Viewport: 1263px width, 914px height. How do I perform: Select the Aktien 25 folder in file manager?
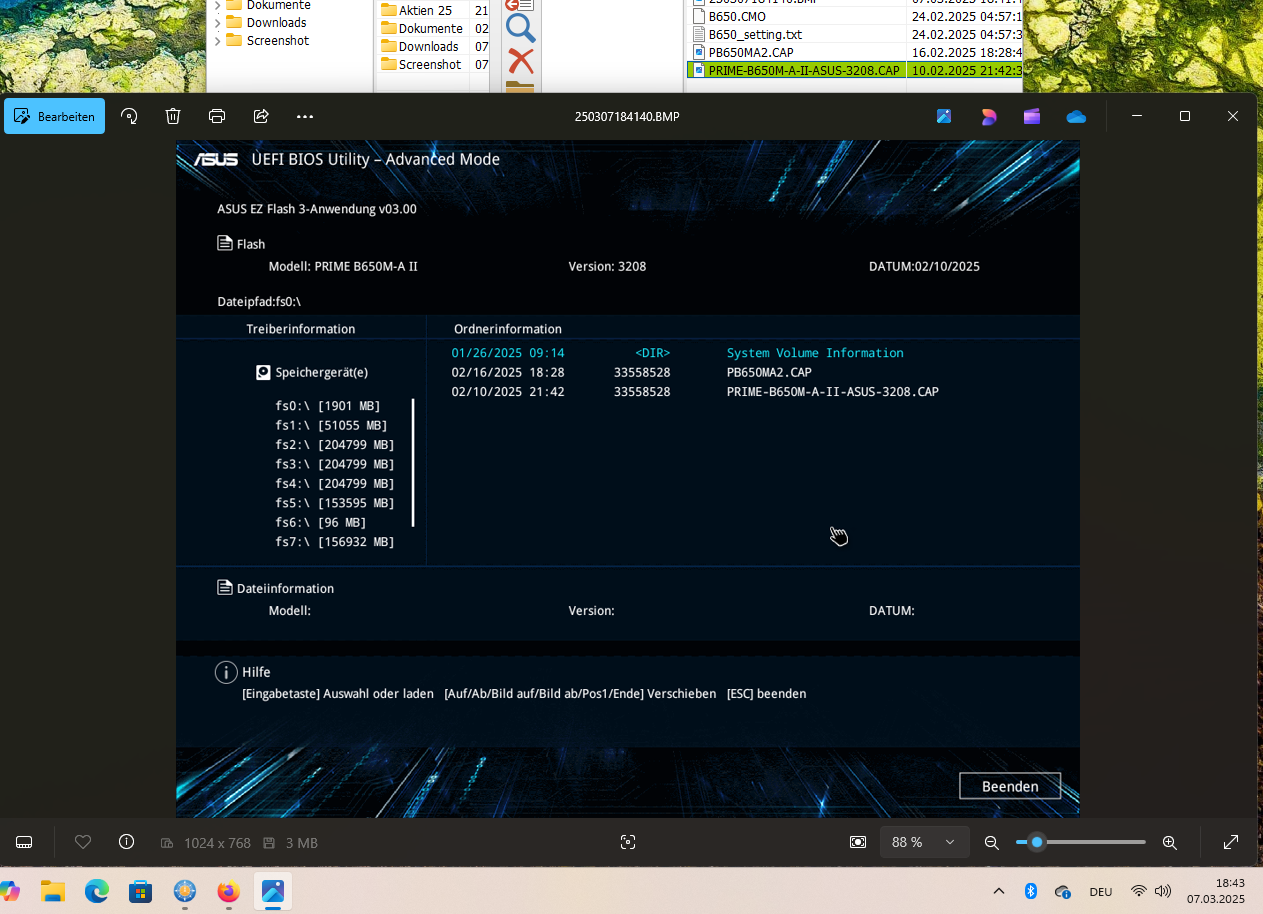[x=425, y=10]
